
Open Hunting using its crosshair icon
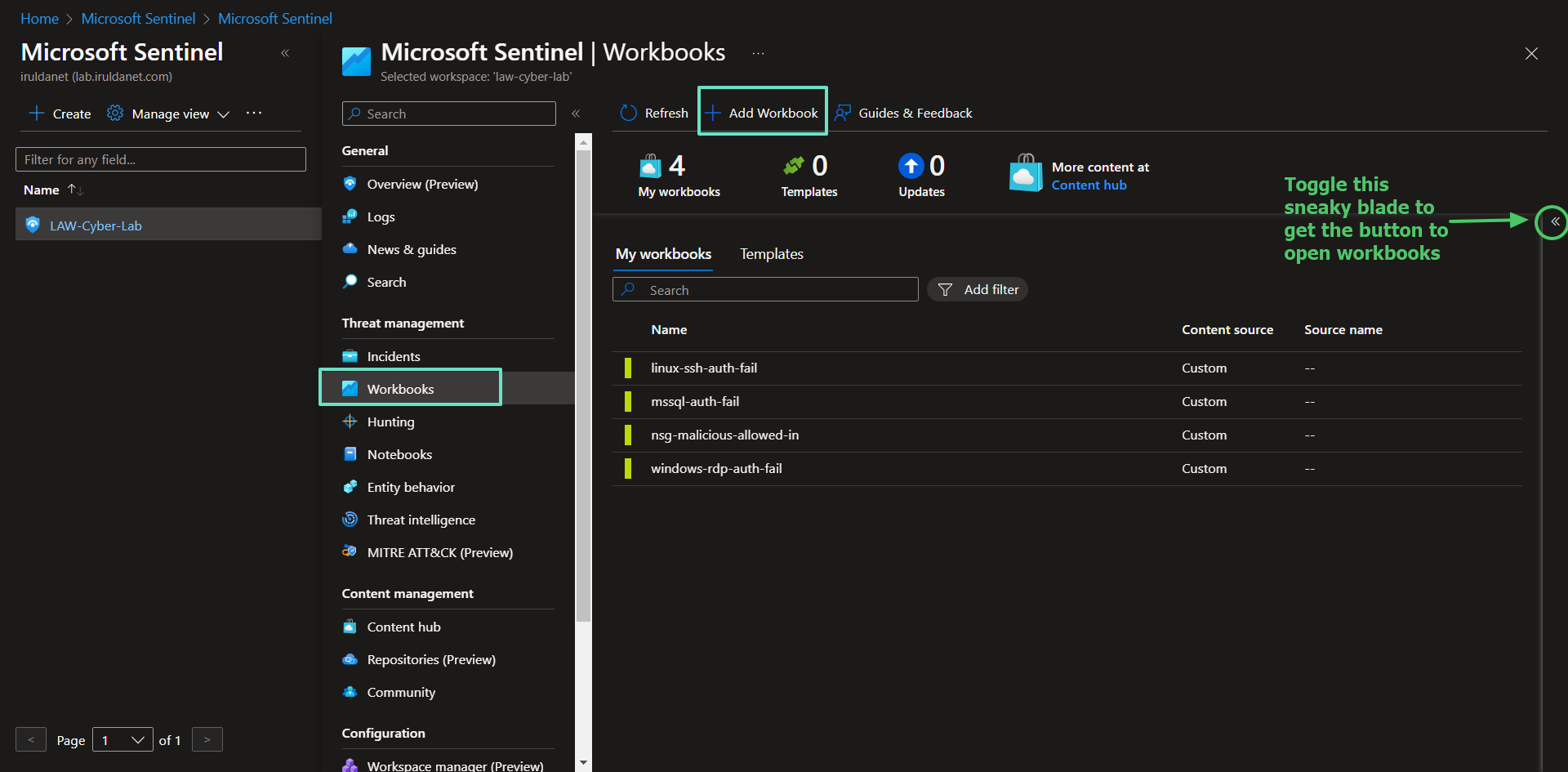[x=350, y=422]
